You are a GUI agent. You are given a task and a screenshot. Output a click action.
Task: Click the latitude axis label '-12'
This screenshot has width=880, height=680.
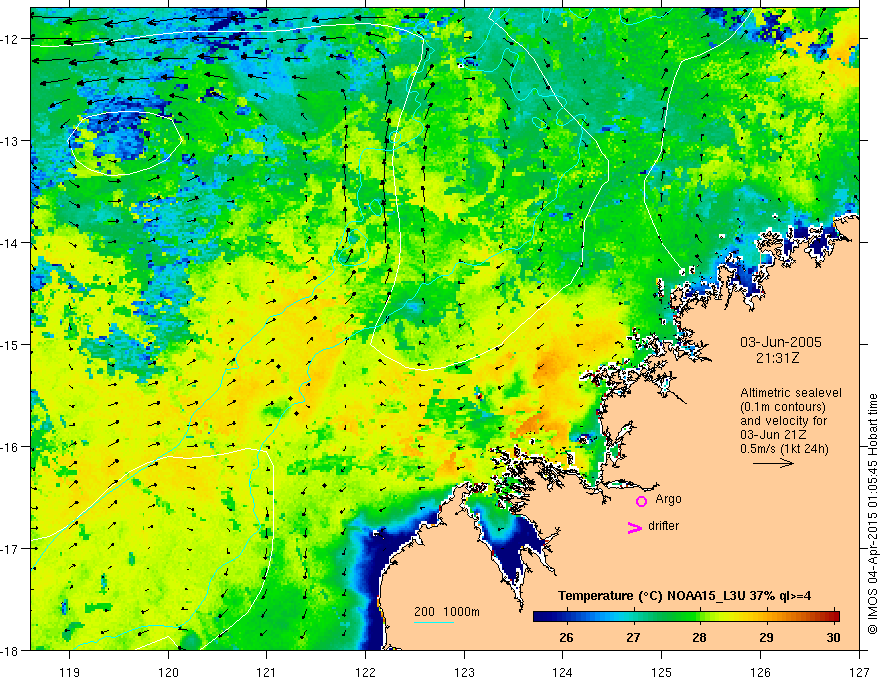pos(11,39)
